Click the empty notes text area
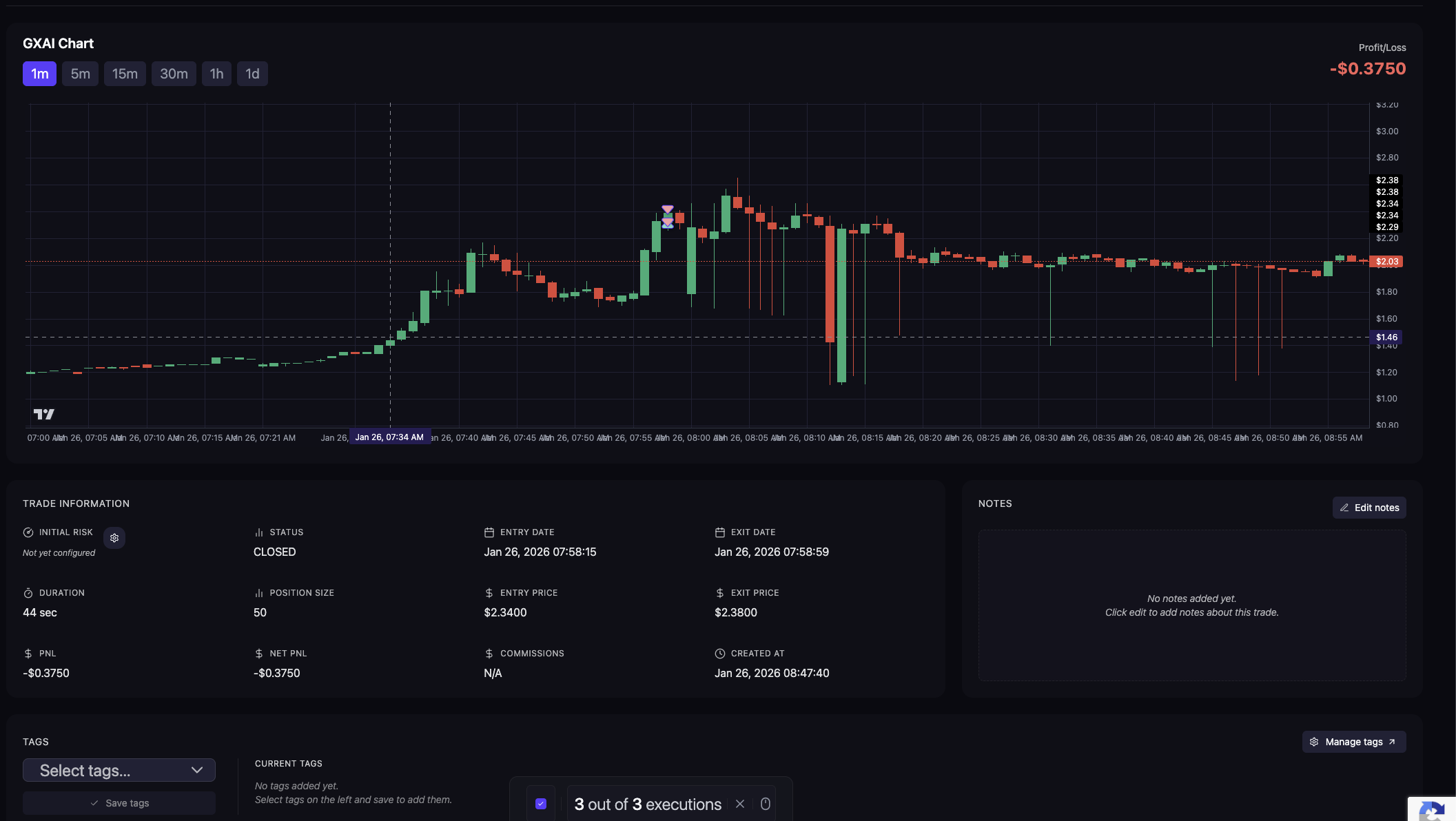Screen dimensions: 1456x821 pyautogui.click(x=1191, y=605)
